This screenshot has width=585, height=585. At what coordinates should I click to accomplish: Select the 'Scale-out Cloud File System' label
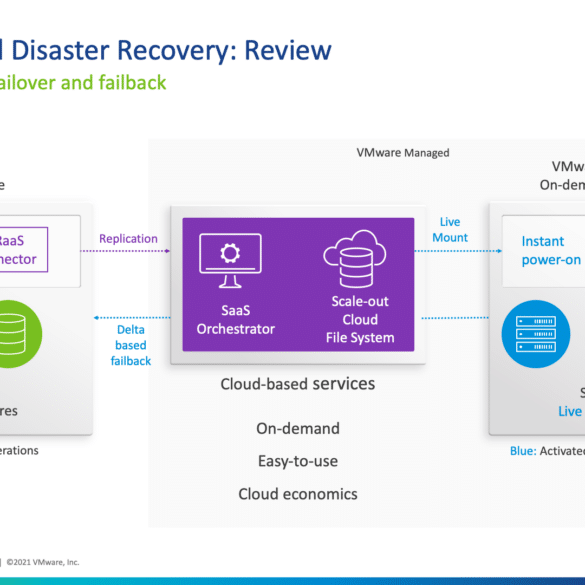(x=360, y=319)
